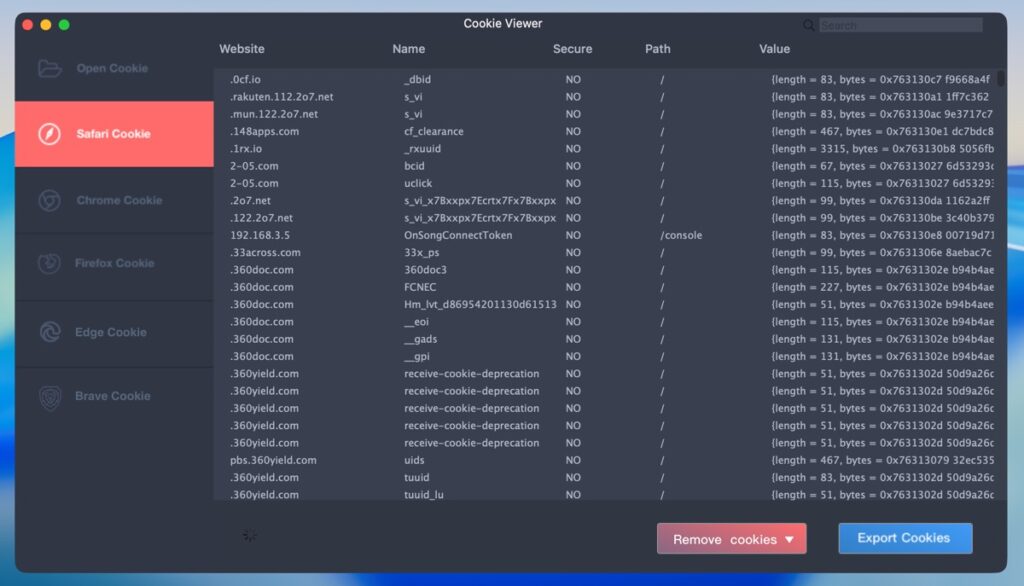Click the search magnifier icon
The image size is (1024, 586).
(808, 25)
